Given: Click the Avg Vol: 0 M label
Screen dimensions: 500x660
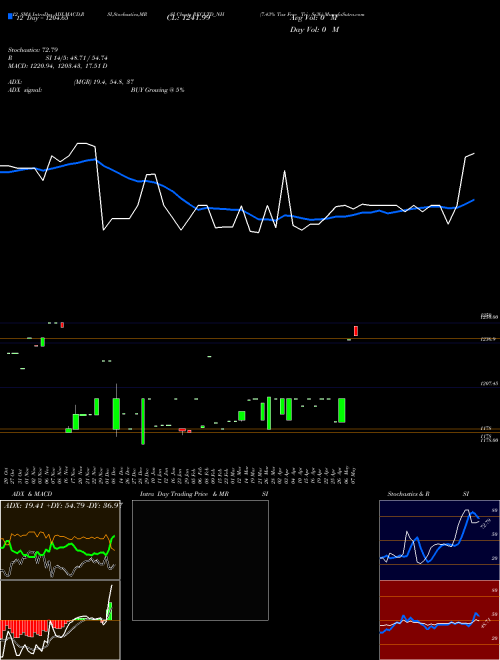Looking at the screenshot, I should point(314,18).
